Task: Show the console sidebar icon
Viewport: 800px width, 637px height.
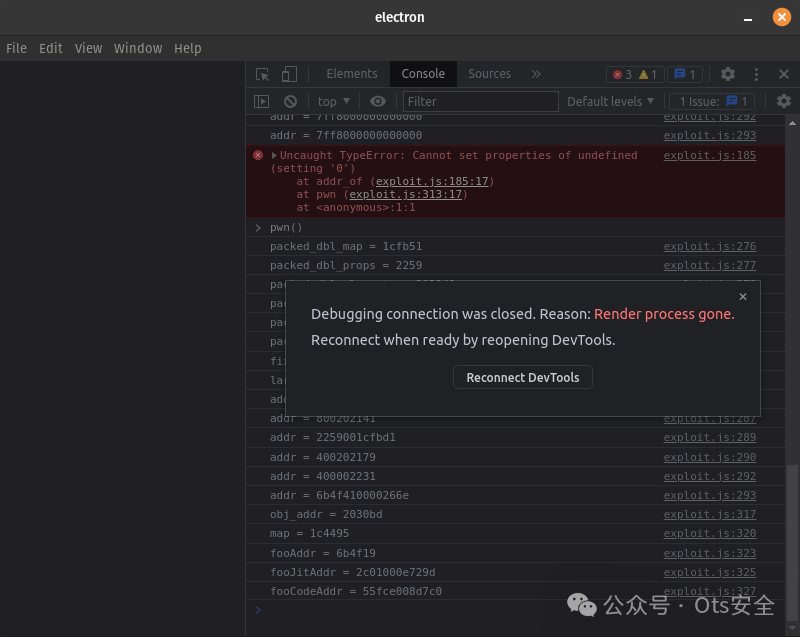Action: 261,101
